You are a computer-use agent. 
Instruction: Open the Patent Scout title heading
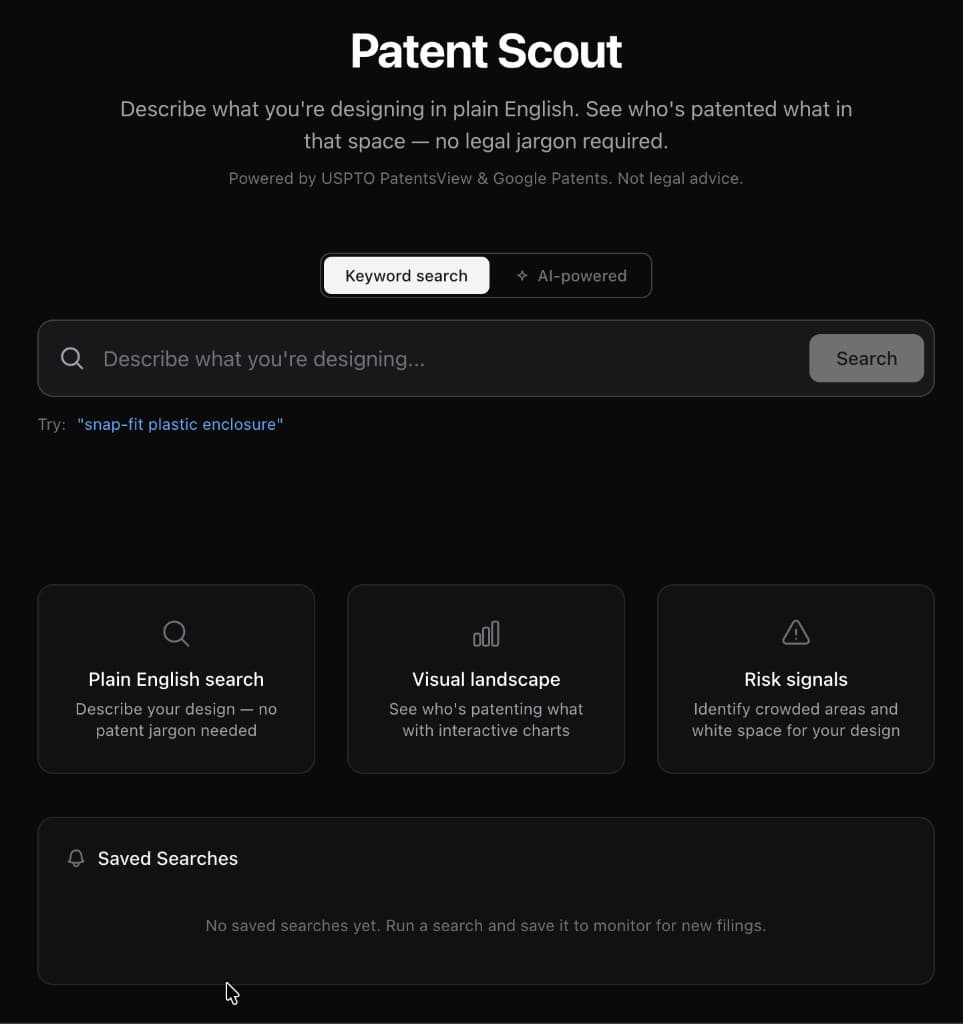(486, 50)
